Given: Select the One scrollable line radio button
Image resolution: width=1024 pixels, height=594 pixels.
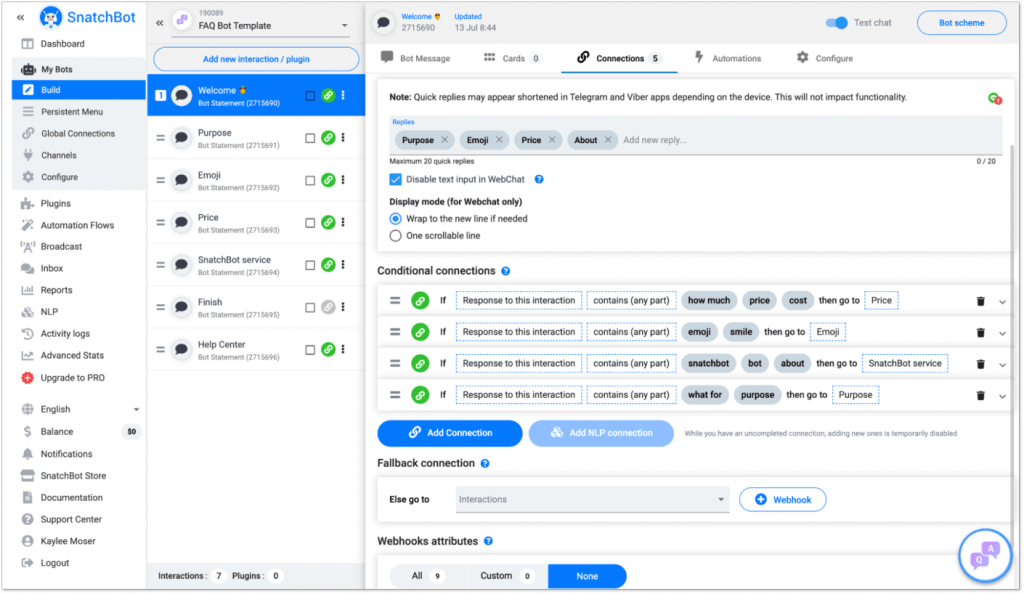Looking at the screenshot, I should 393,235.
